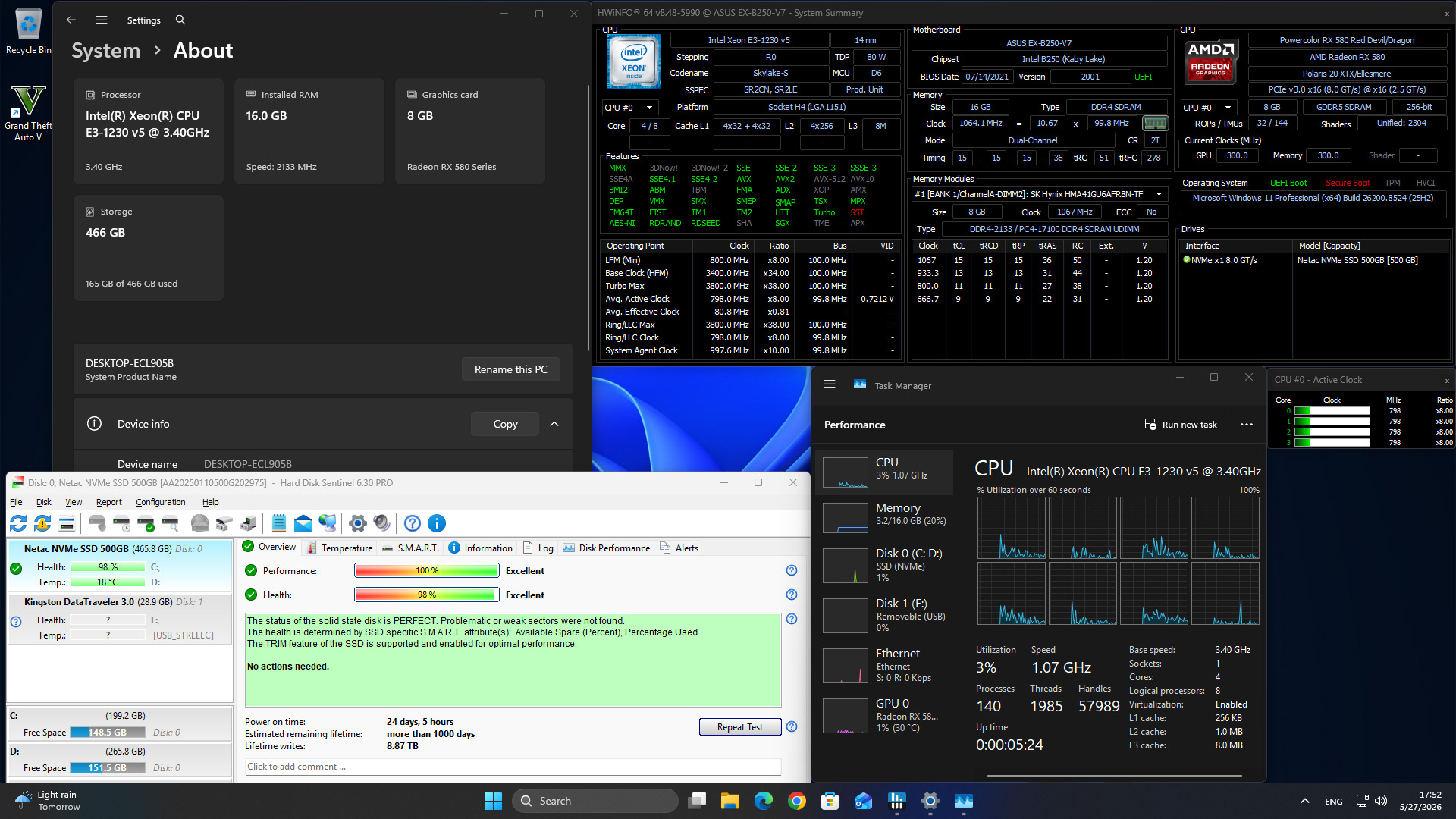Image resolution: width=1456 pixels, height=819 pixels.
Task: Click the envelope email icon in Sentinel toolbar
Action: 303,523
